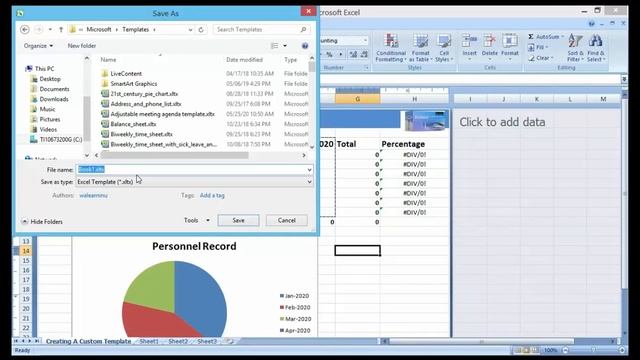
Task: Apply percent style in Number group
Action: coord(329,54)
